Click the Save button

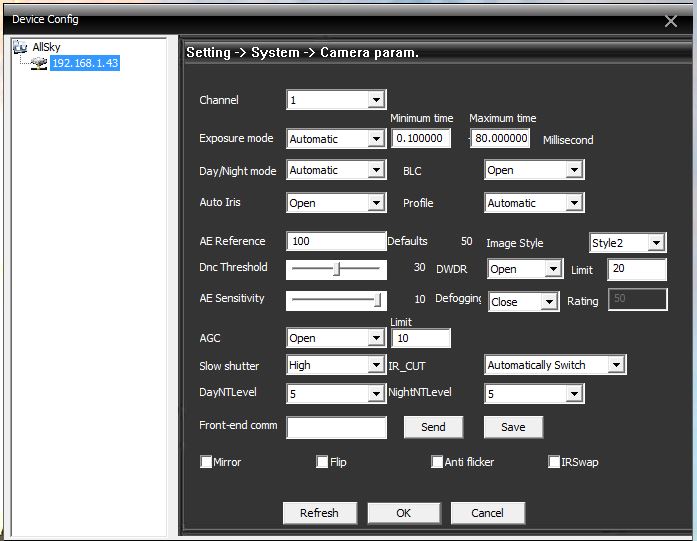[x=513, y=427]
